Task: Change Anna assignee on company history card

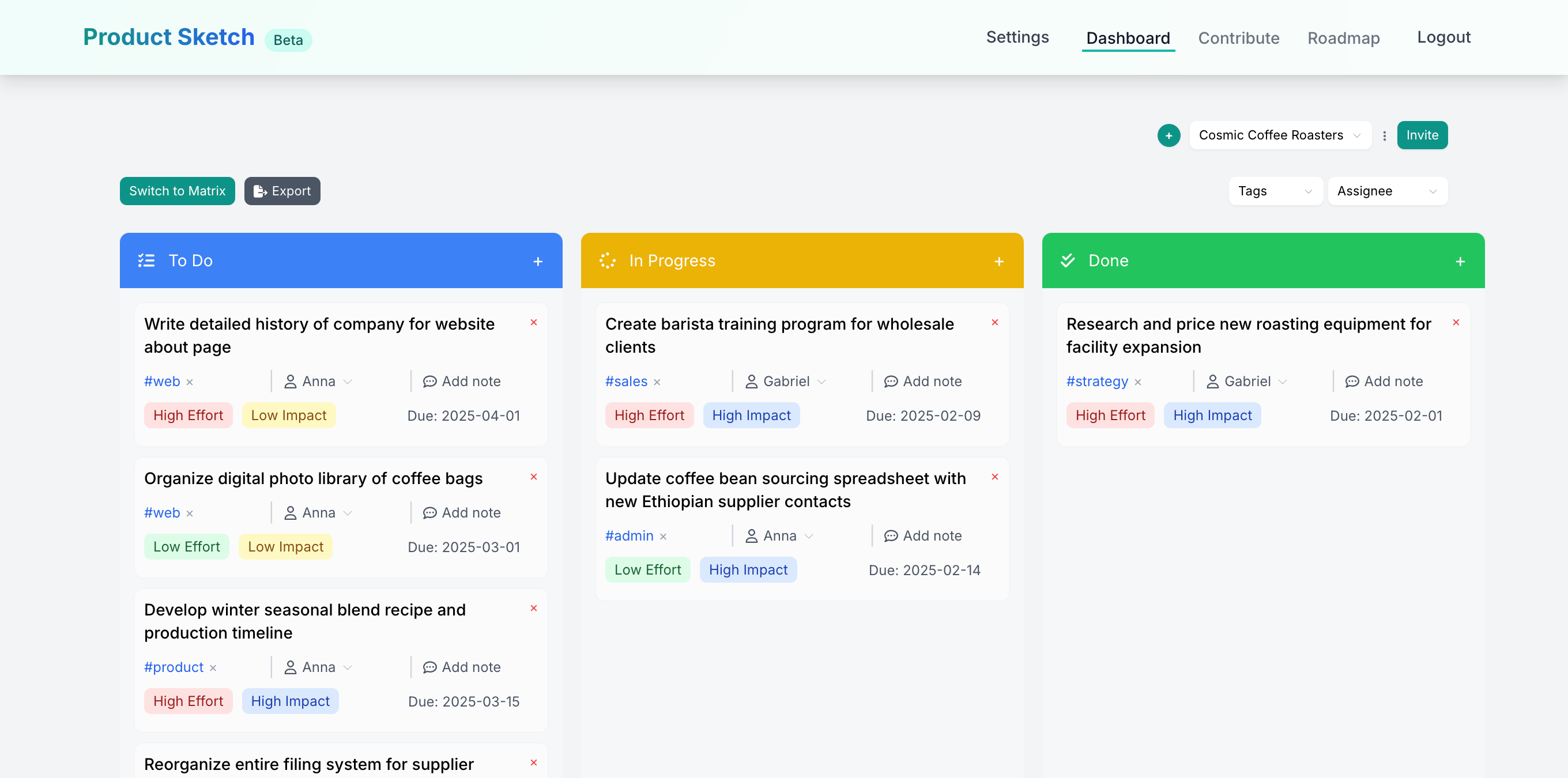Action: [318, 382]
